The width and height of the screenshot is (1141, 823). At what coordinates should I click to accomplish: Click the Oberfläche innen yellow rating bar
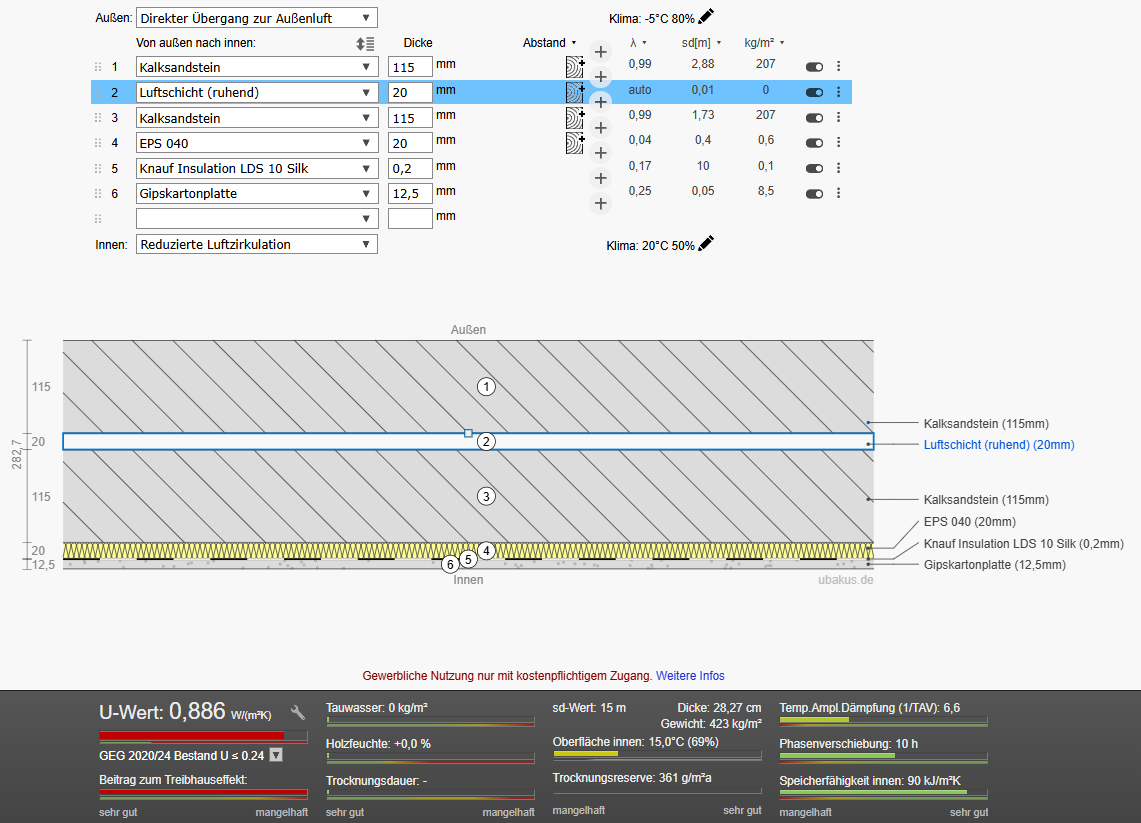pos(656,754)
